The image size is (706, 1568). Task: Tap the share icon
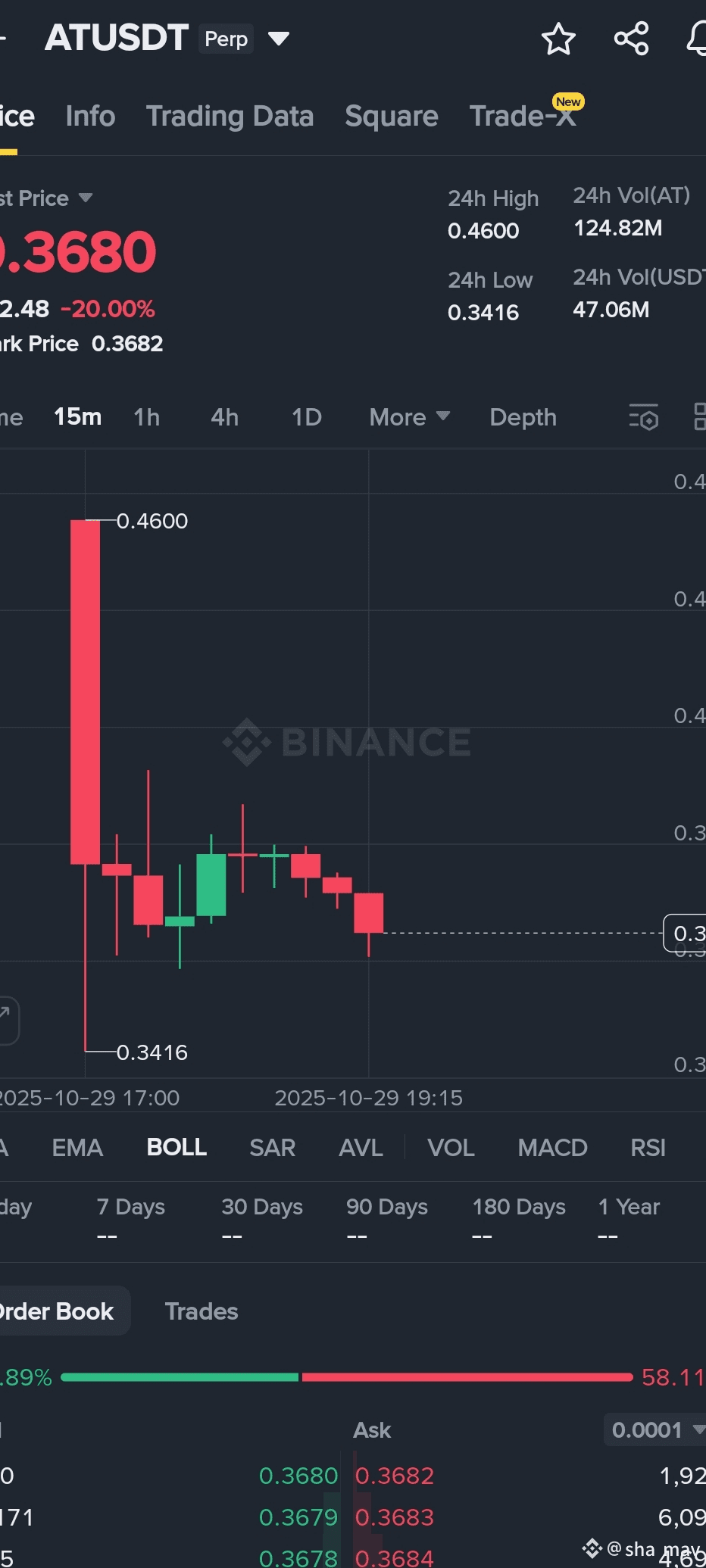pos(631,39)
